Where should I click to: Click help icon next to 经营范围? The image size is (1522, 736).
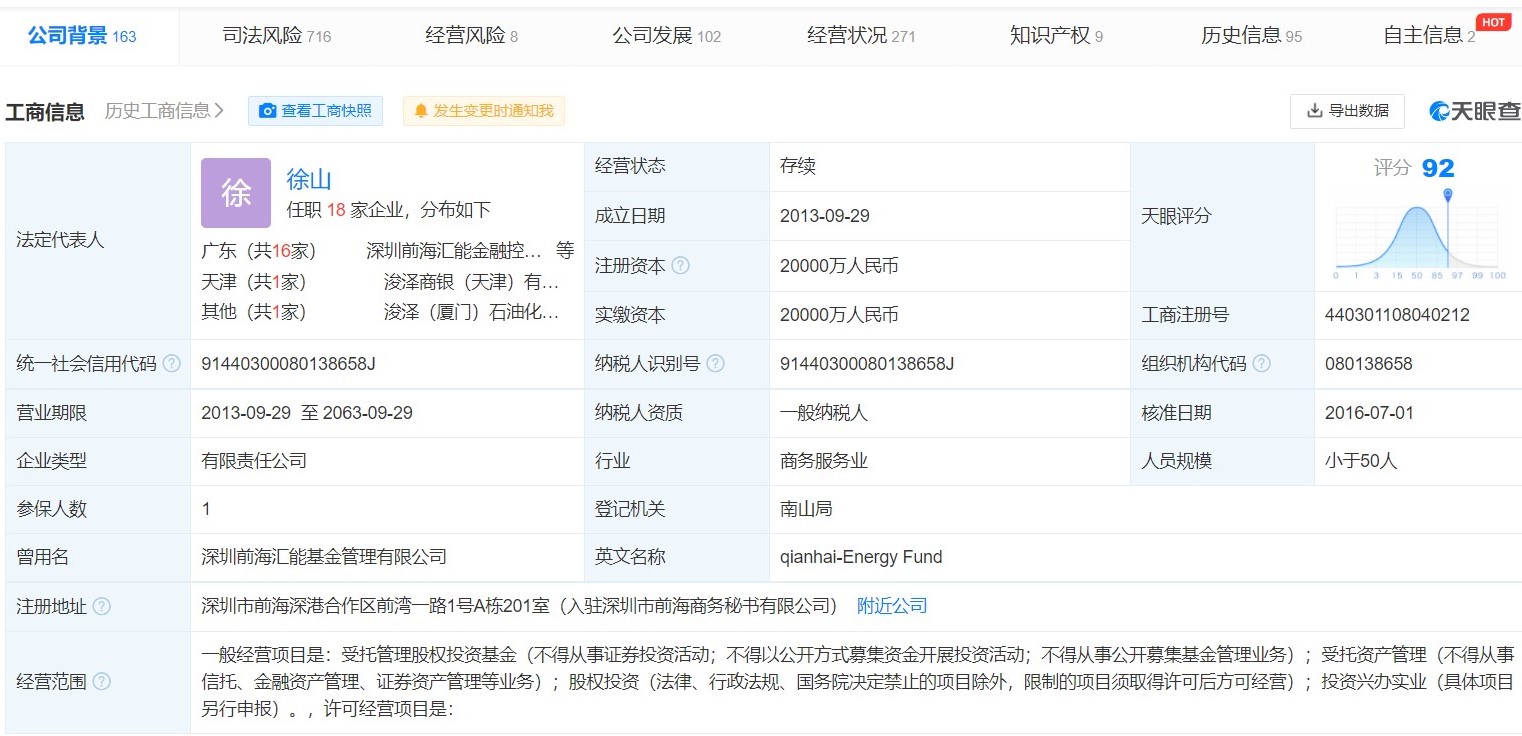102,682
